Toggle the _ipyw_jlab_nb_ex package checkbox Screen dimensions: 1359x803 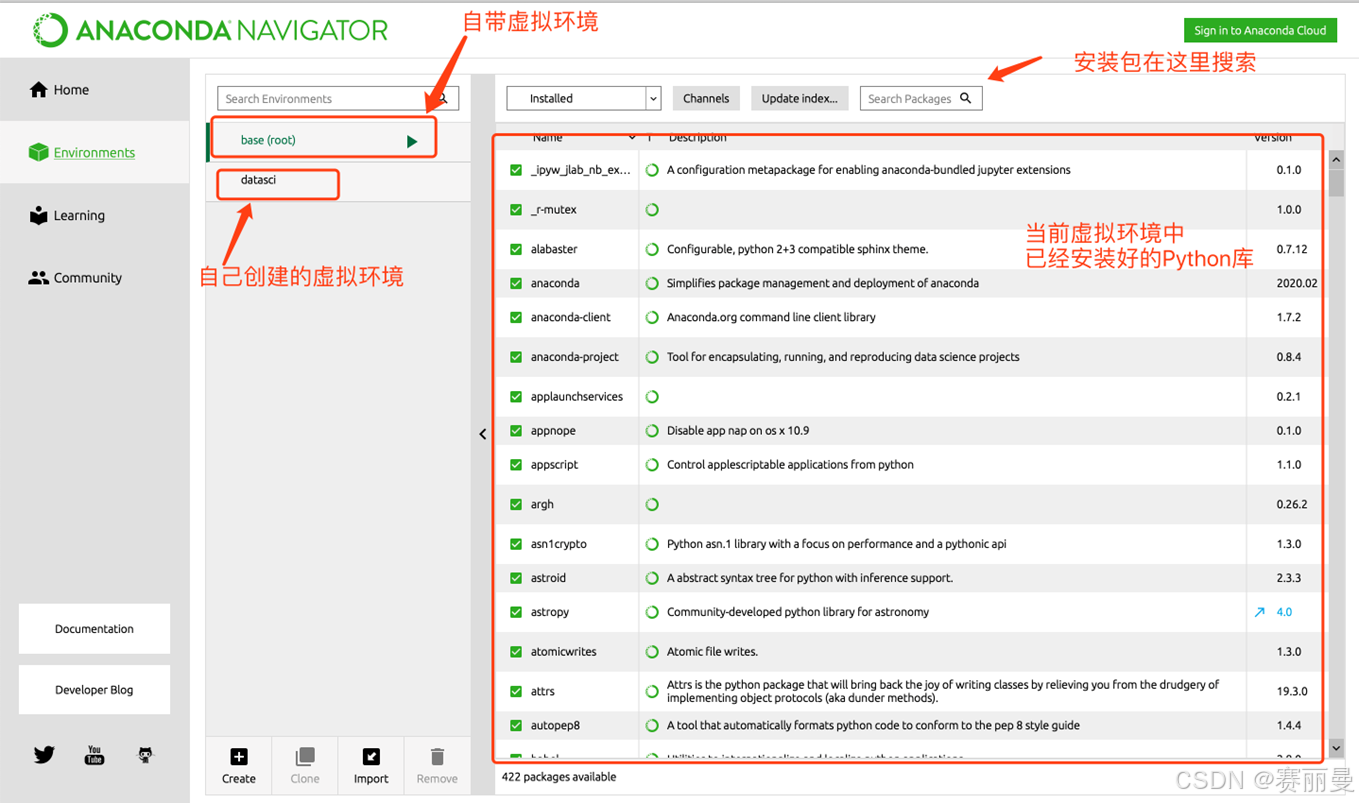pyautogui.click(x=516, y=170)
